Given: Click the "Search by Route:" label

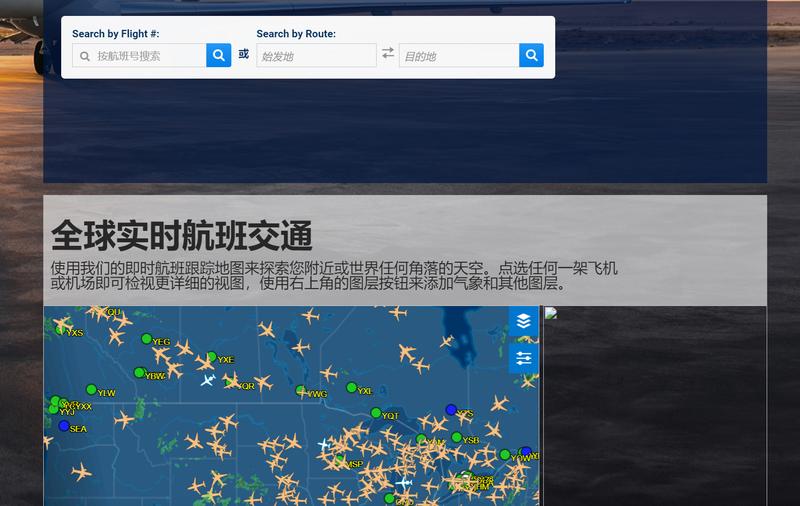Looking at the screenshot, I should pos(296,34).
